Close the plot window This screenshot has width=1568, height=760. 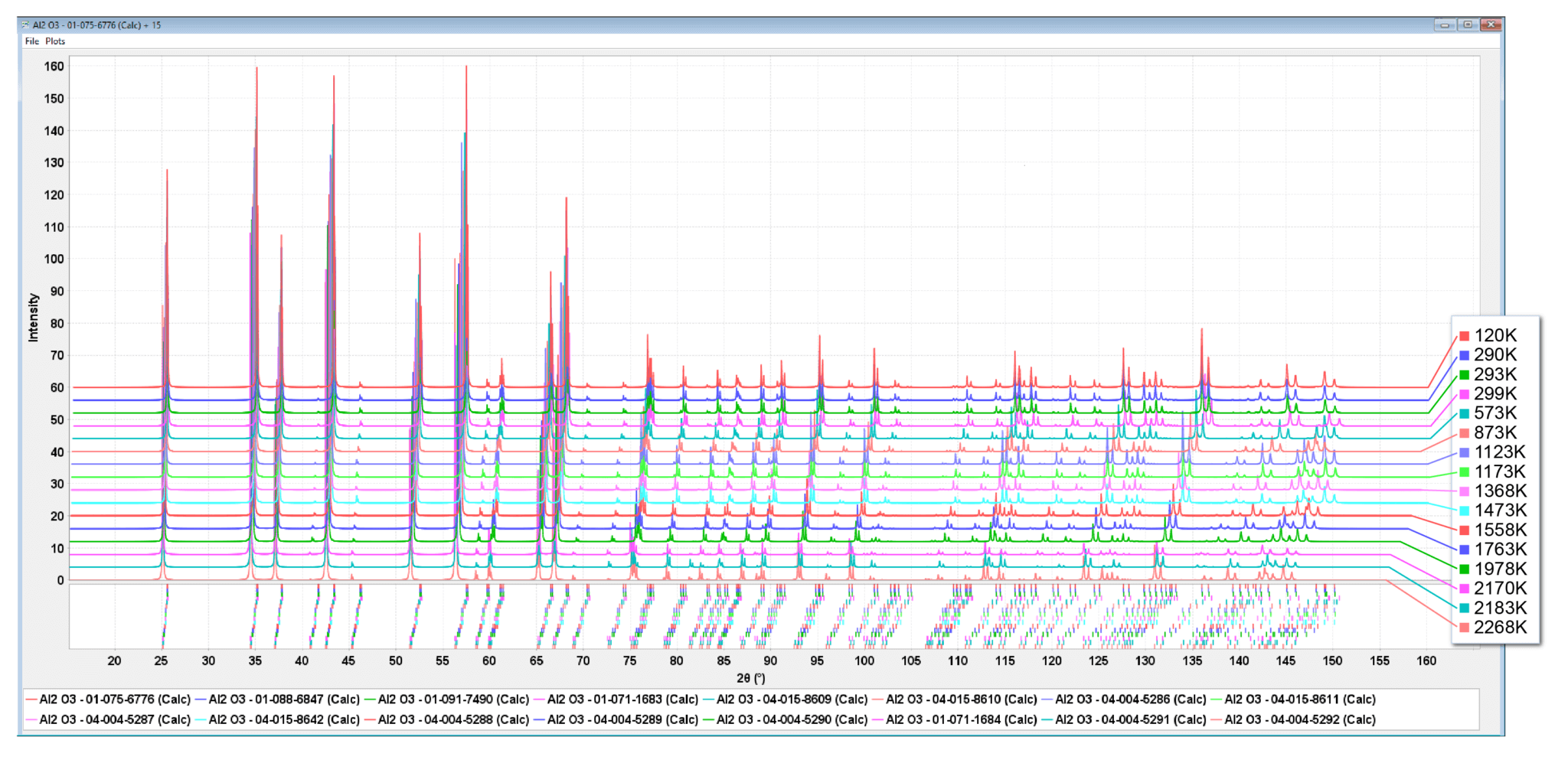(1491, 24)
